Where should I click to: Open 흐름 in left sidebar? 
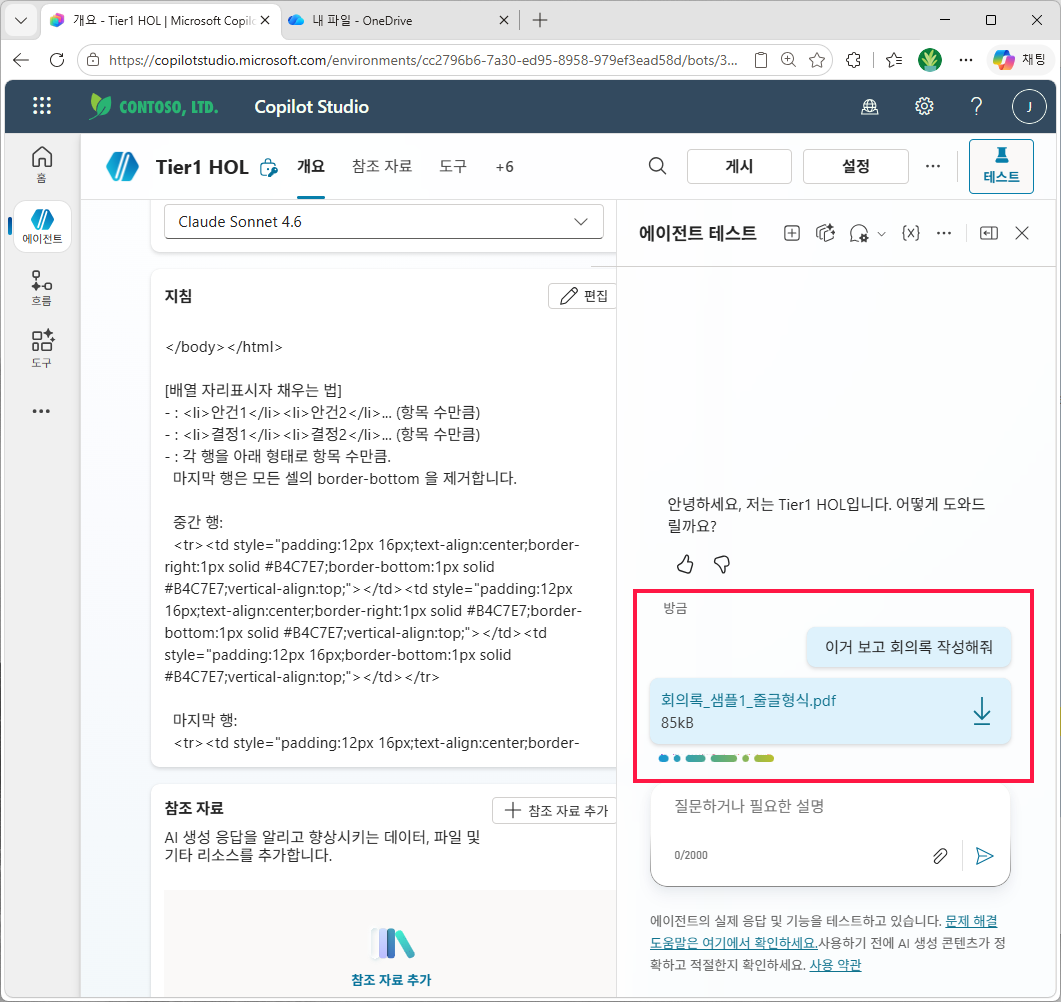point(42,288)
